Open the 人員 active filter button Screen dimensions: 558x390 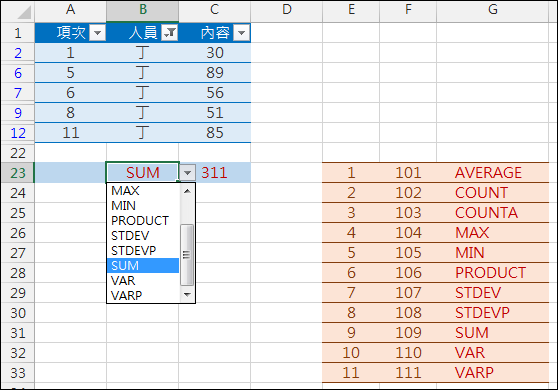(x=169, y=33)
